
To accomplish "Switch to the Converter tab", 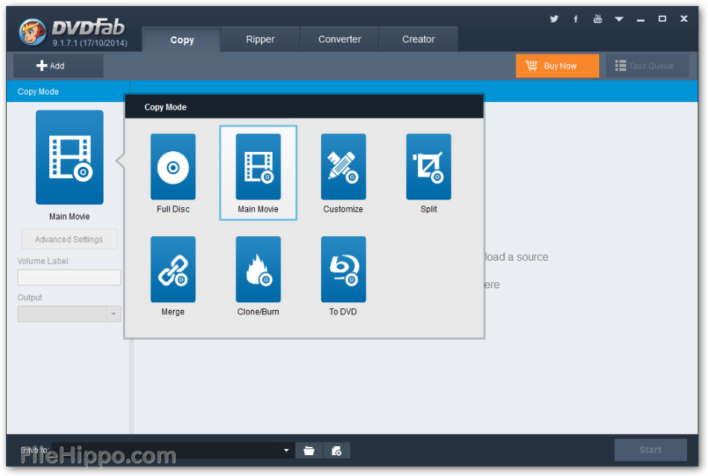I will pyautogui.click(x=340, y=39).
